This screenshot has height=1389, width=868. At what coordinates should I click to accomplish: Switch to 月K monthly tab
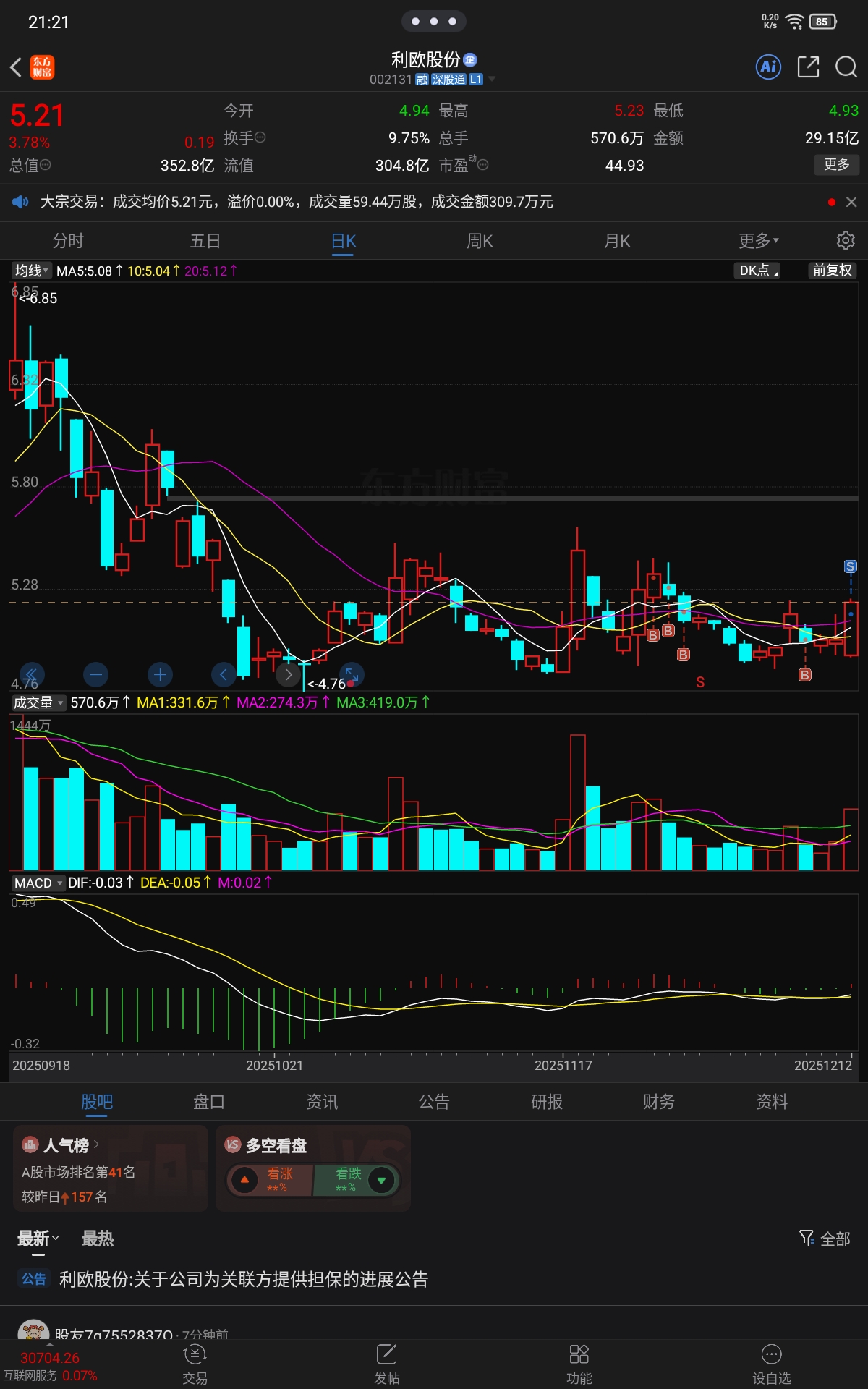point(617,240)
